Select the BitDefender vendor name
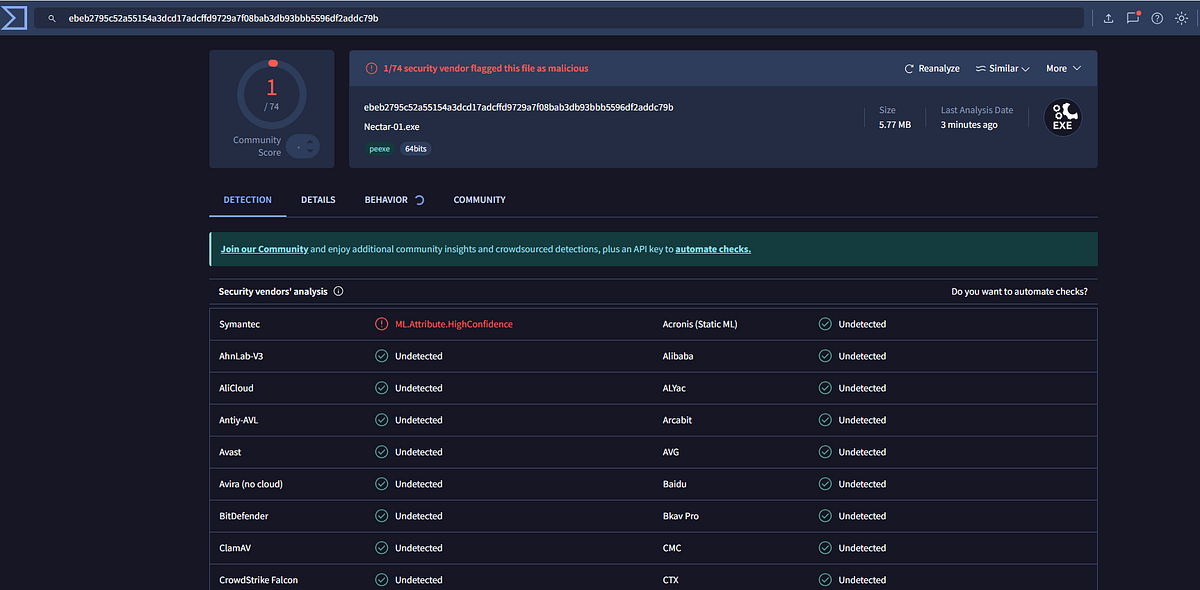 (x=244, y=516)
